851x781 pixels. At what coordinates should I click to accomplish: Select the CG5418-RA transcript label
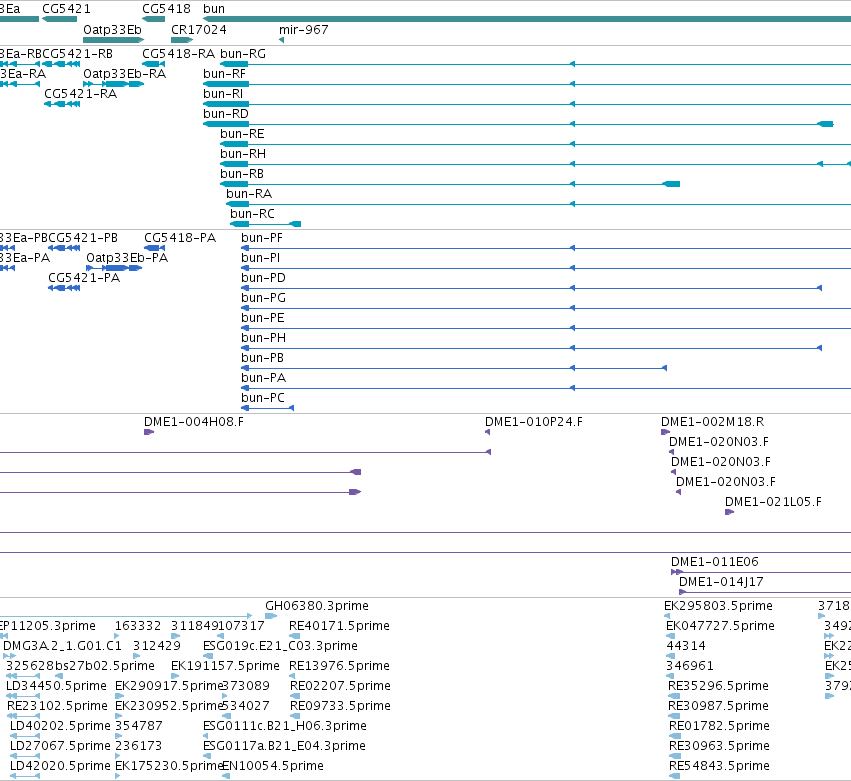tap(178, 54)
